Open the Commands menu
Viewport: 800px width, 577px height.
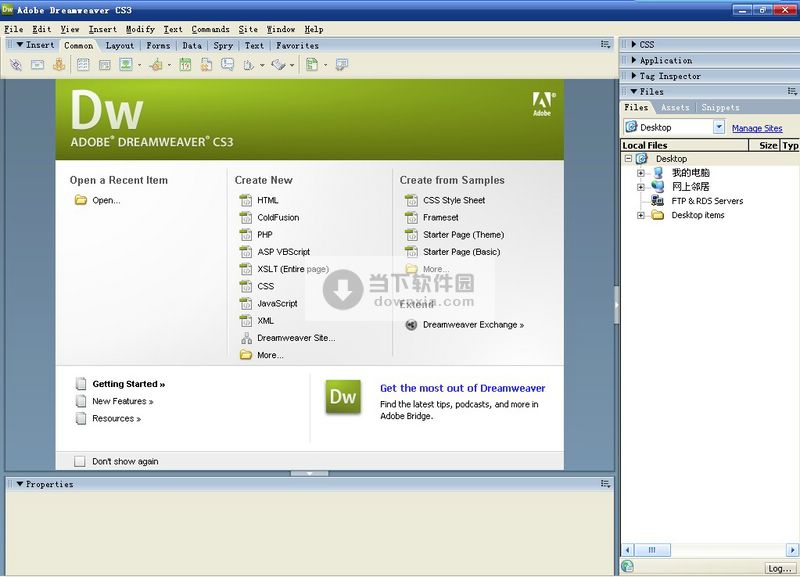pos(210,30)
